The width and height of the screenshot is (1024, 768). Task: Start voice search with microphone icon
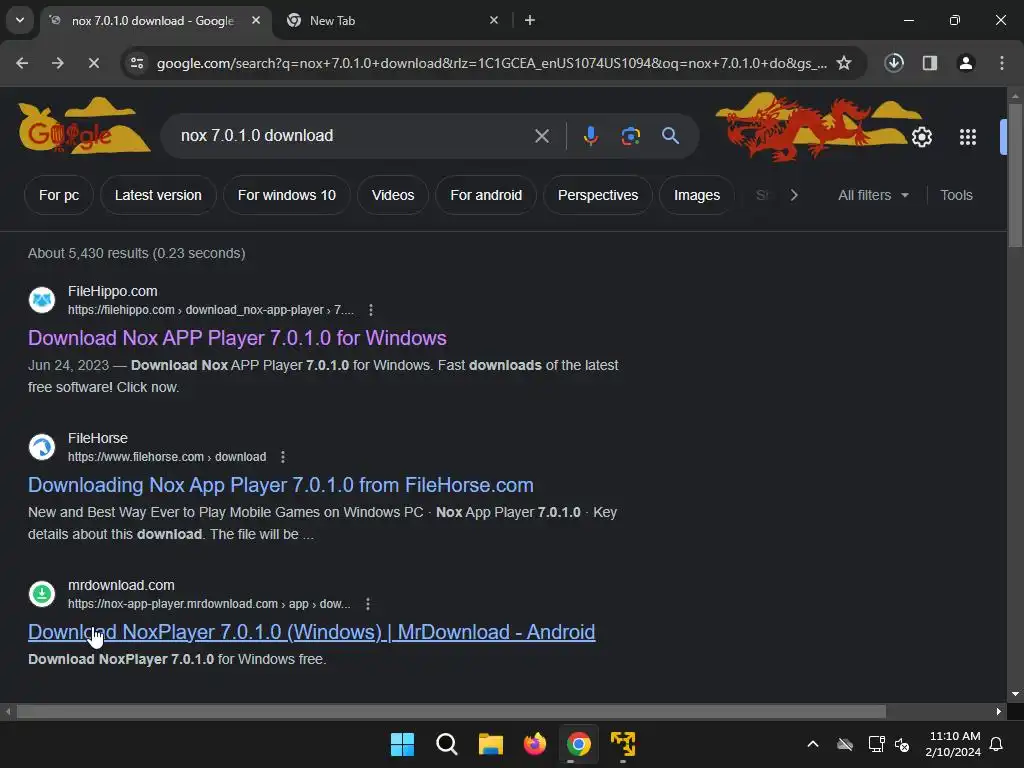(x=590, y=136)
